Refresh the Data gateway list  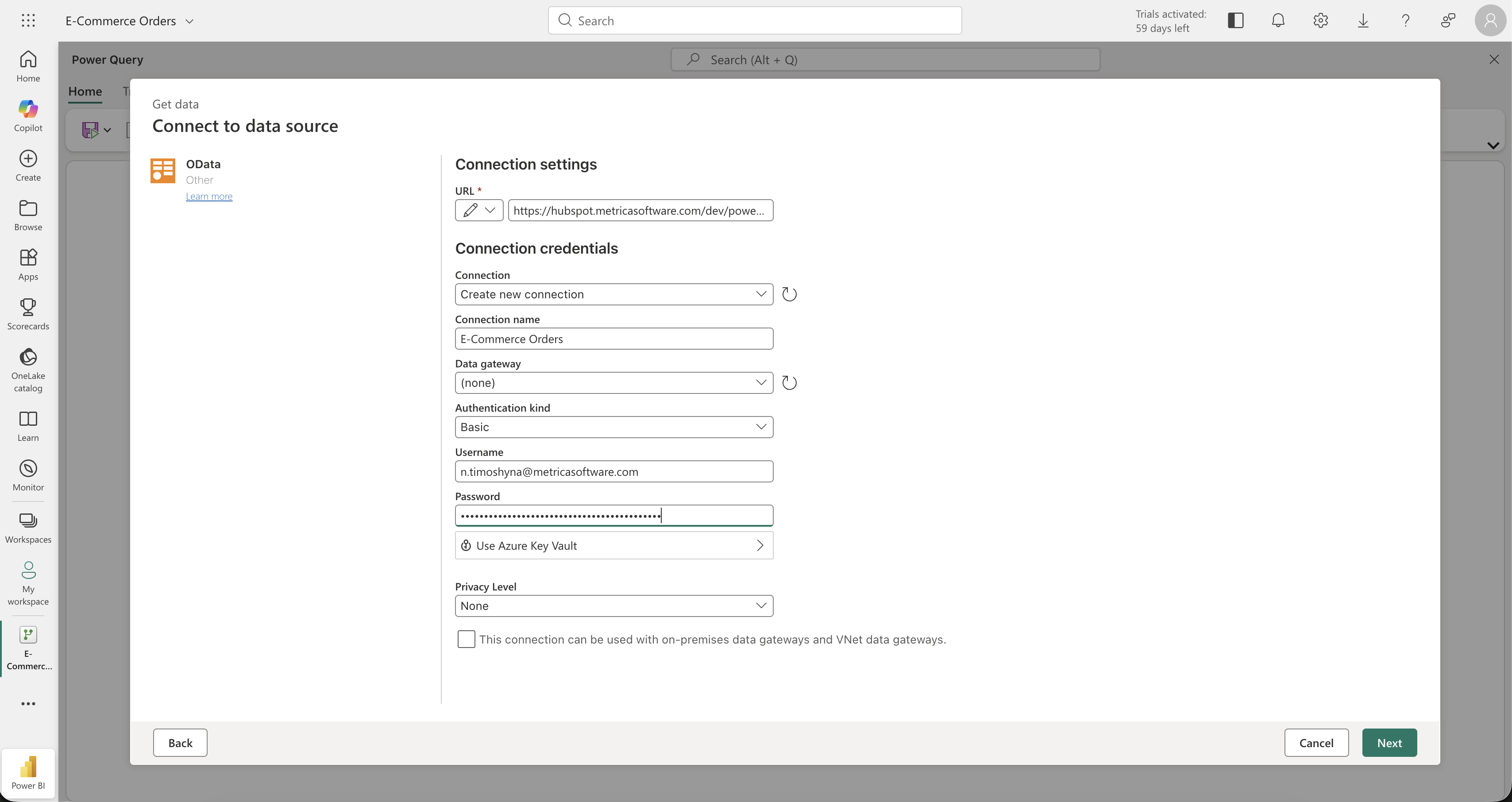(790, 383)
